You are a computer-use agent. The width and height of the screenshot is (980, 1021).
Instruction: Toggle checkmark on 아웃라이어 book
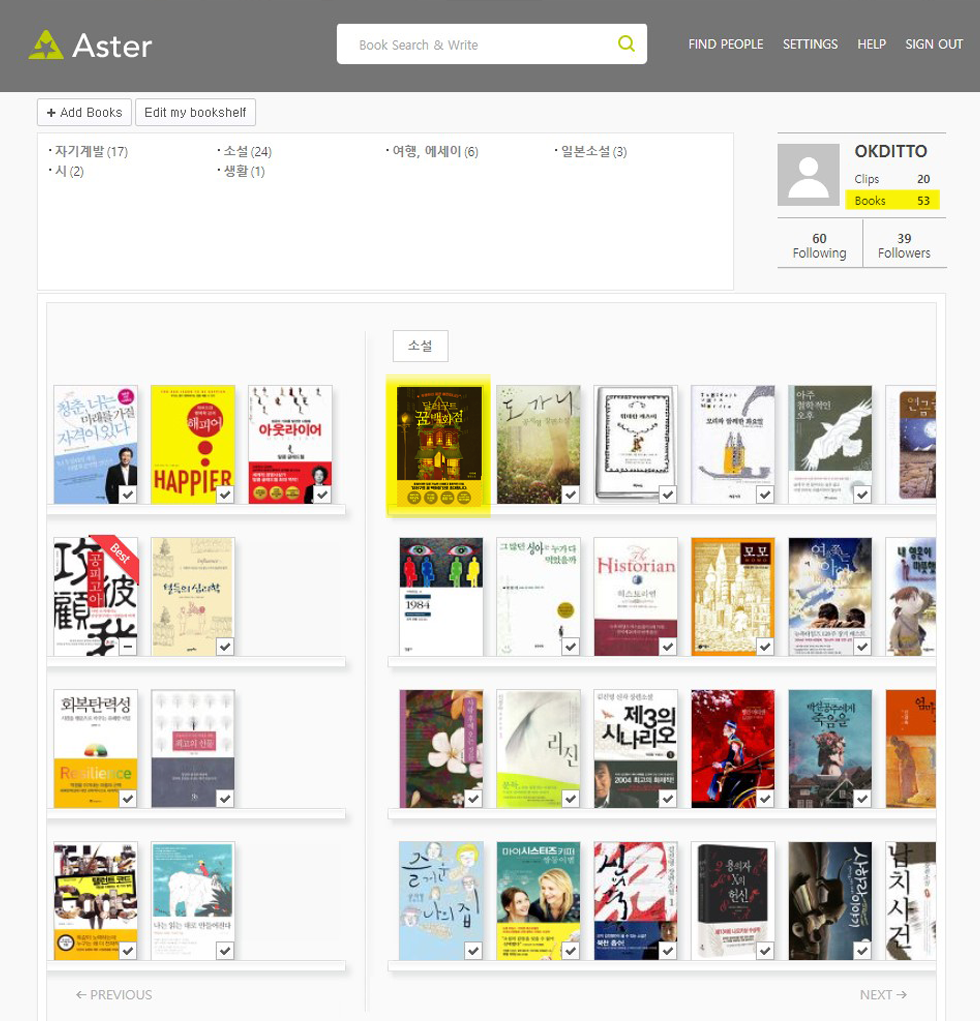[x=322, y=495]
